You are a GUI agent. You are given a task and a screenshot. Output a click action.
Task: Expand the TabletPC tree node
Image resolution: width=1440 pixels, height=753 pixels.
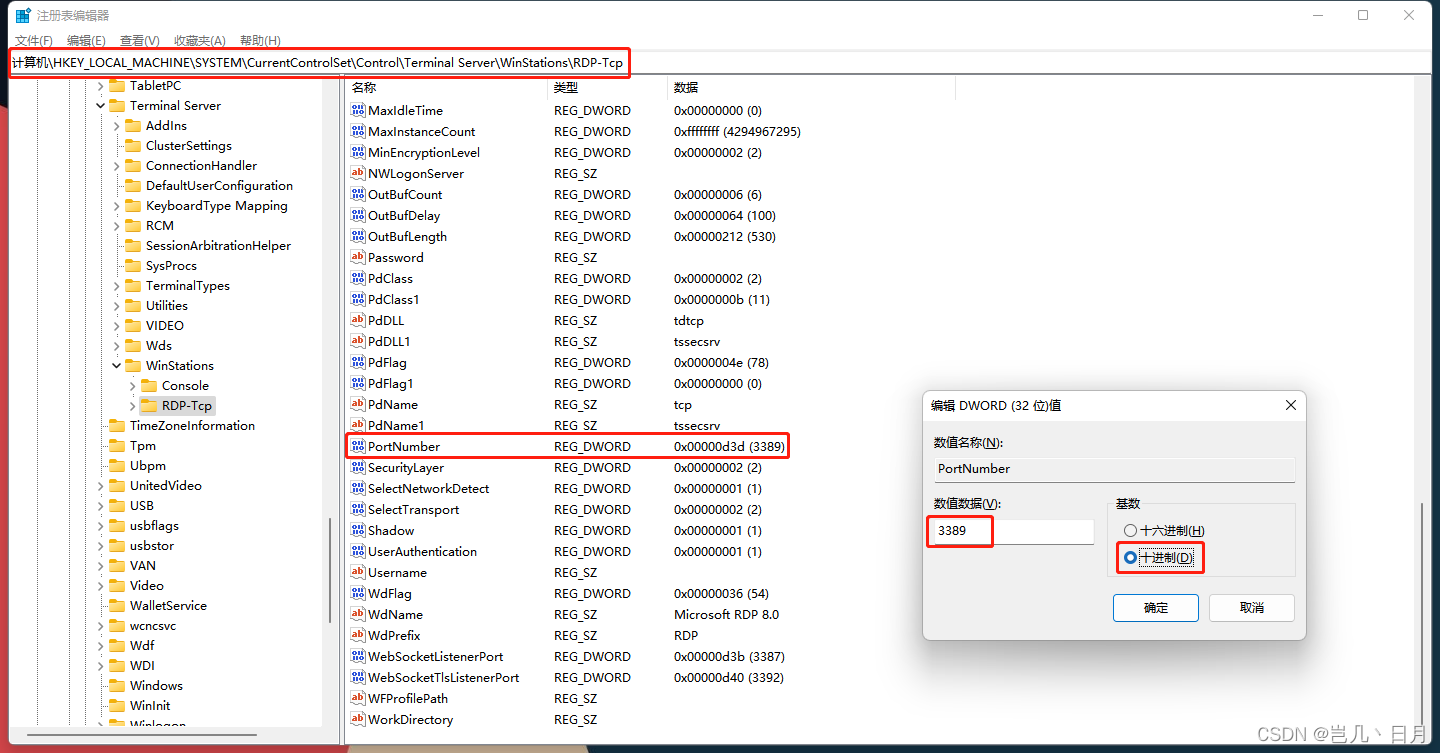pyautogui.click(x=100, y=86)
